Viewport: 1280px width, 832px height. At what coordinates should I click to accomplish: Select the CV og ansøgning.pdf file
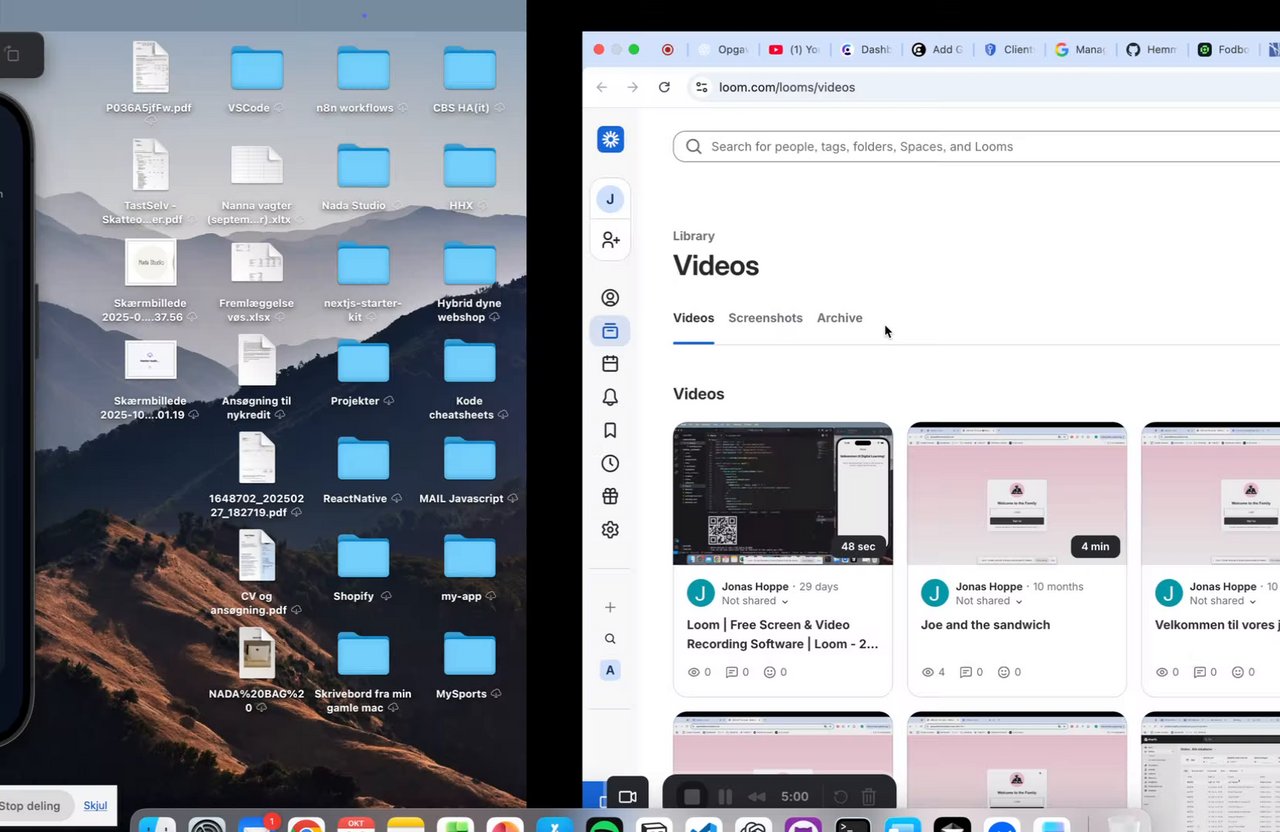256,573
